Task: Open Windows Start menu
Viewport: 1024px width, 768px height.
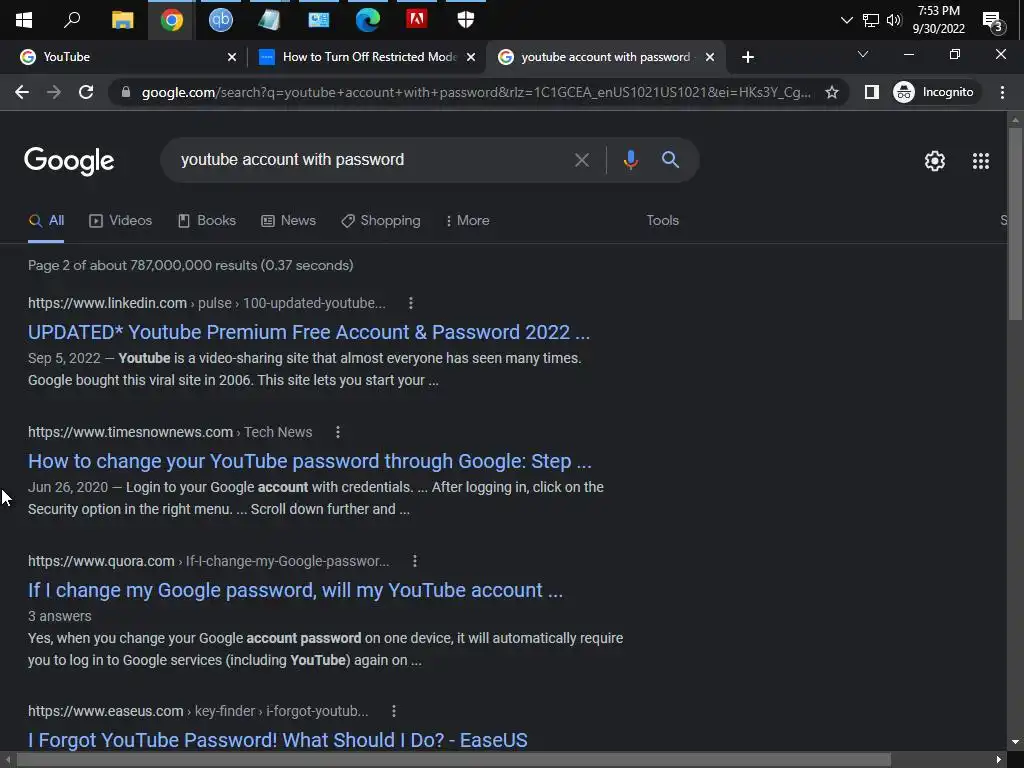Action: 24,20
